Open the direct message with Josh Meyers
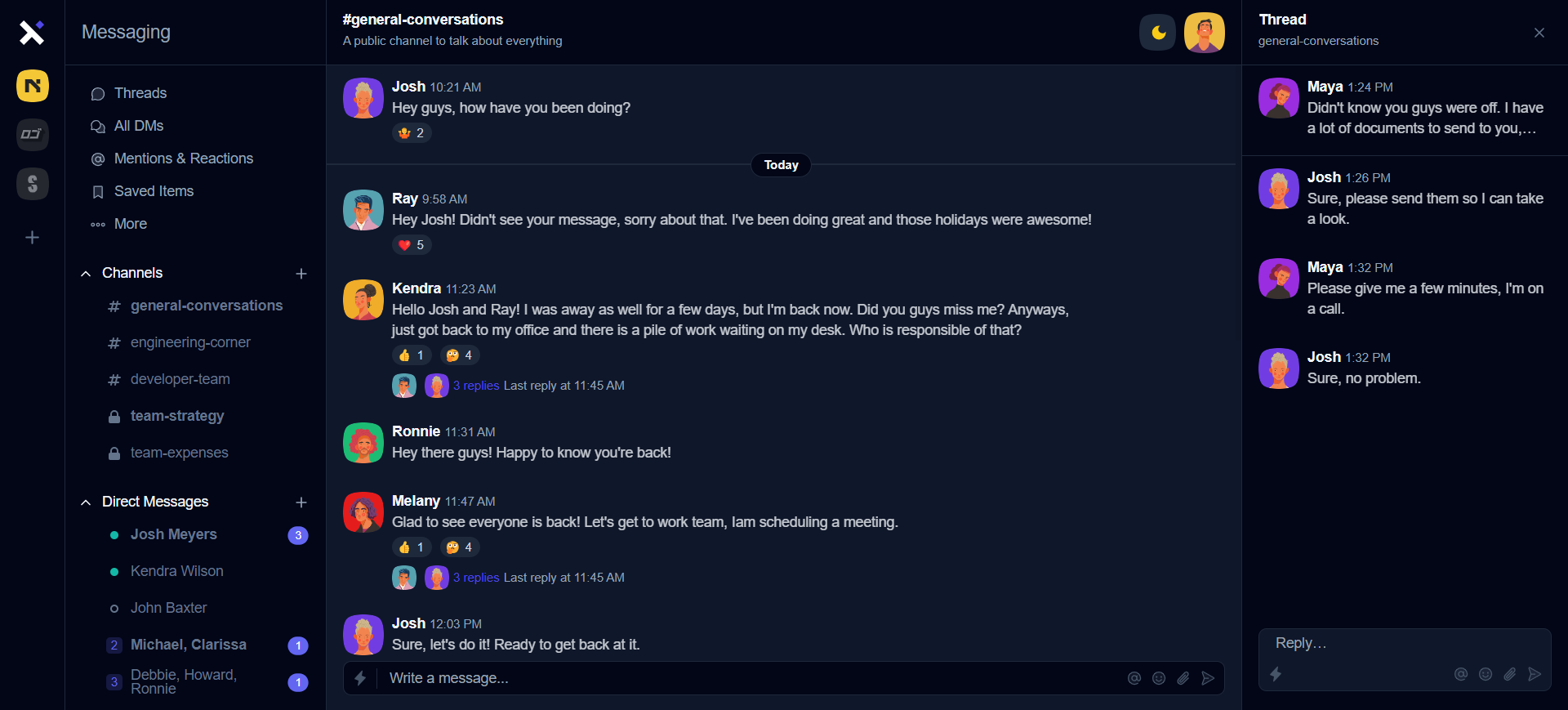The width and height of the screenshot is (1568, 710). [x=173, y=534]
